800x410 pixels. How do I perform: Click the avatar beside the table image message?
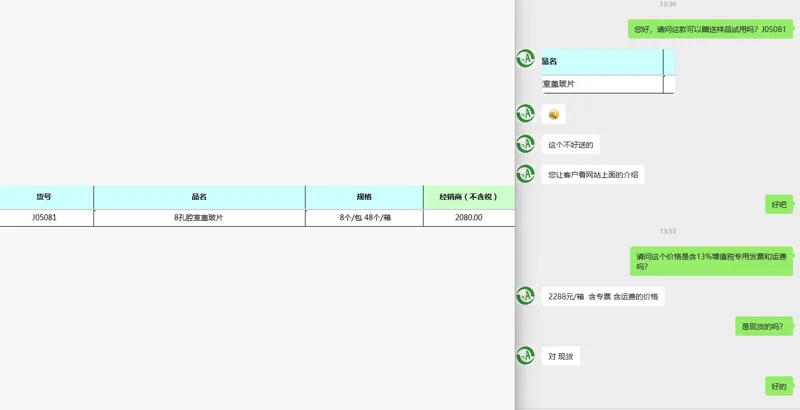[525, 59]
